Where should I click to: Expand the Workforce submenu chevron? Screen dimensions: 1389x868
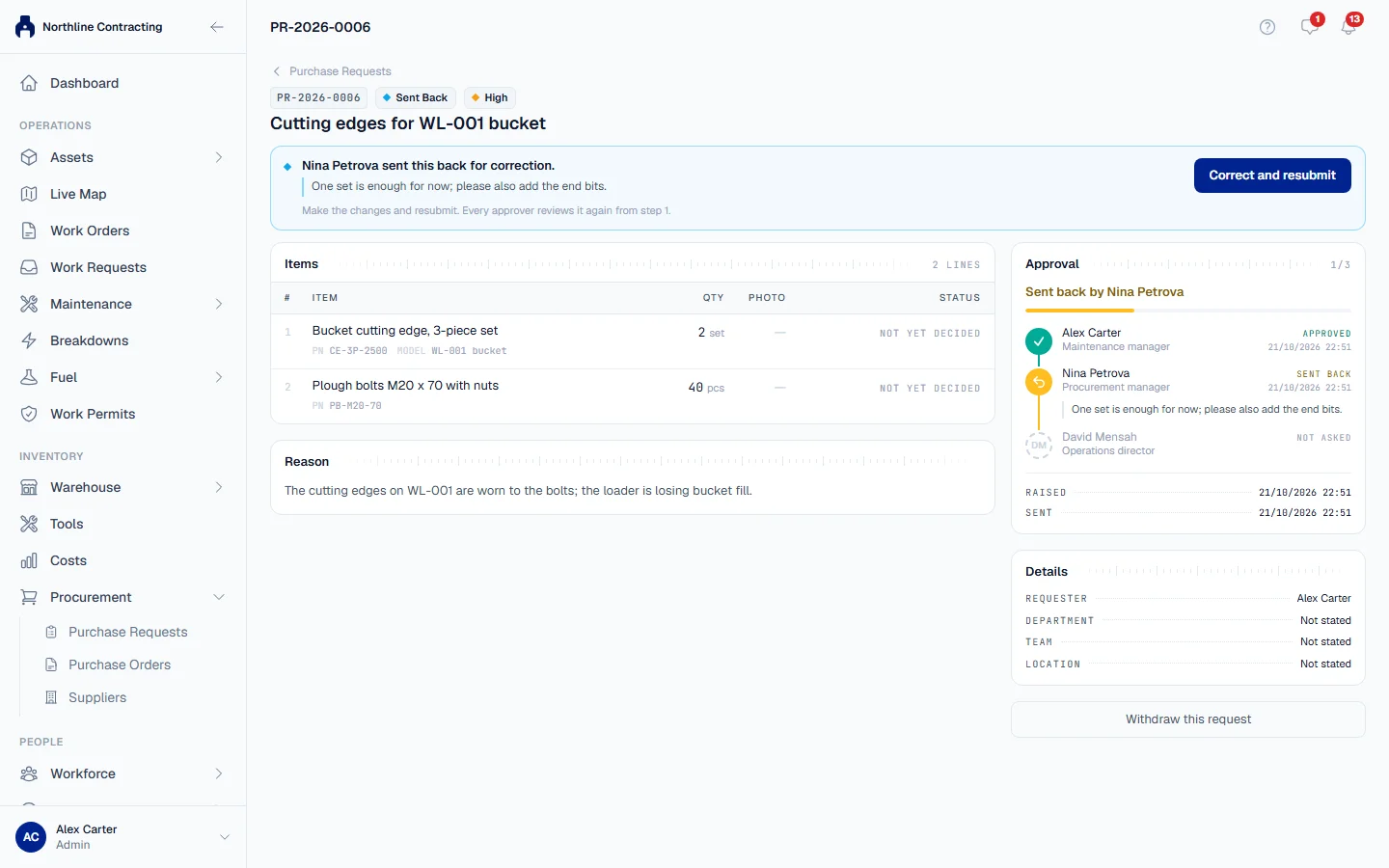pyautogui.click(x=219, y=773)
